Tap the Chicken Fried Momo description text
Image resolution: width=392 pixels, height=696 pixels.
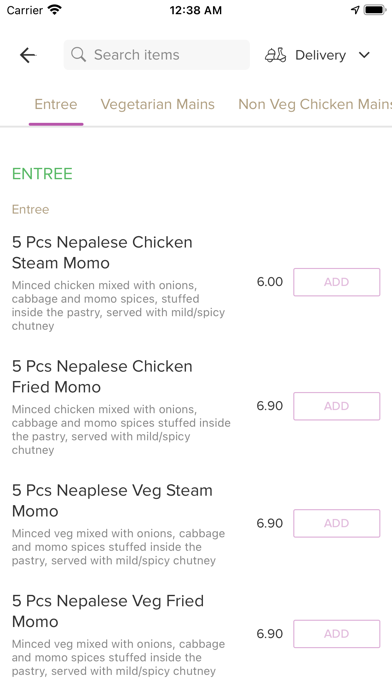click(121, 430)
